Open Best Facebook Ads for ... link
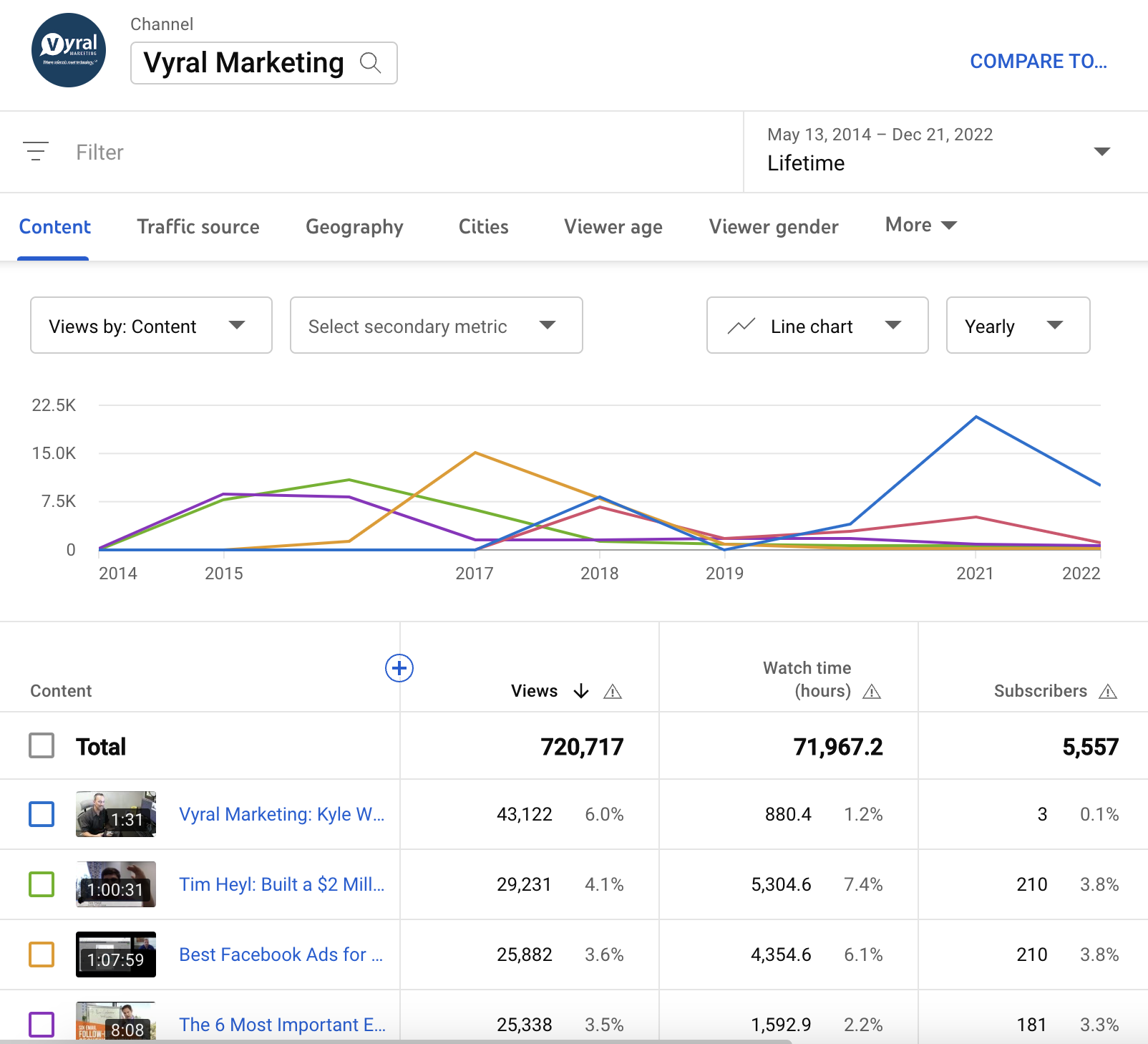Image resolution: width=1148 pixels, height=1044 pixels. tap(281, 954)
